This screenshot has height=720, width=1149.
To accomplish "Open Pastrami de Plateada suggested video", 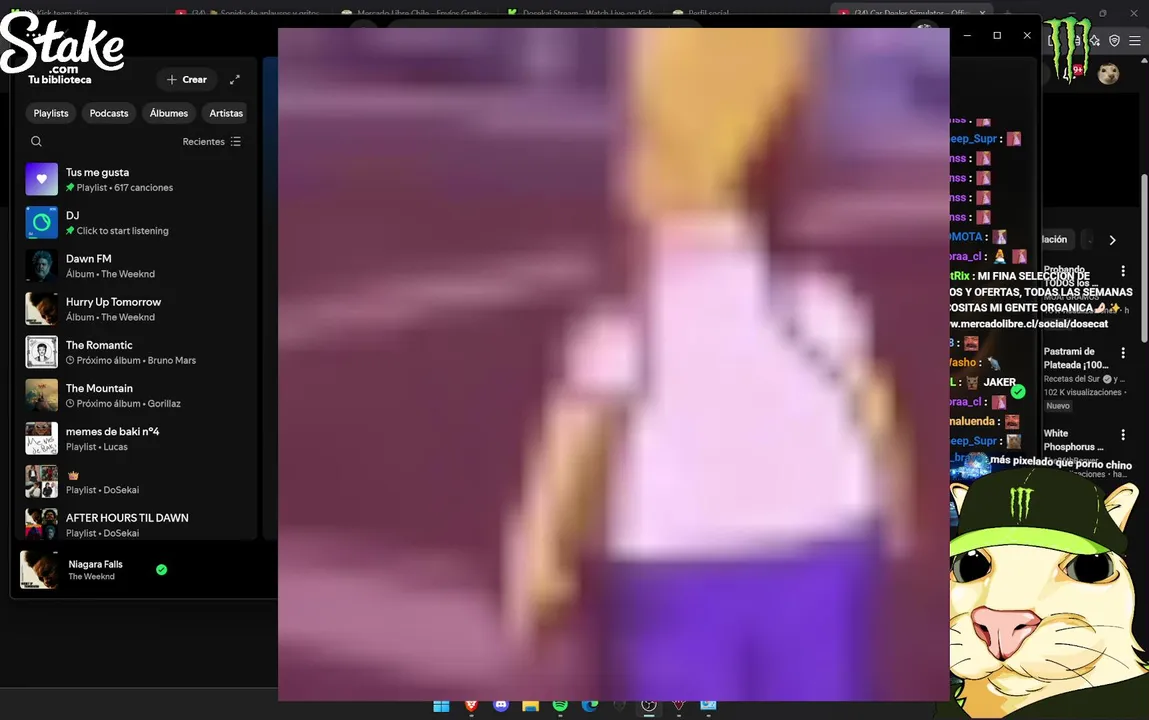I will click(1076, 358).
